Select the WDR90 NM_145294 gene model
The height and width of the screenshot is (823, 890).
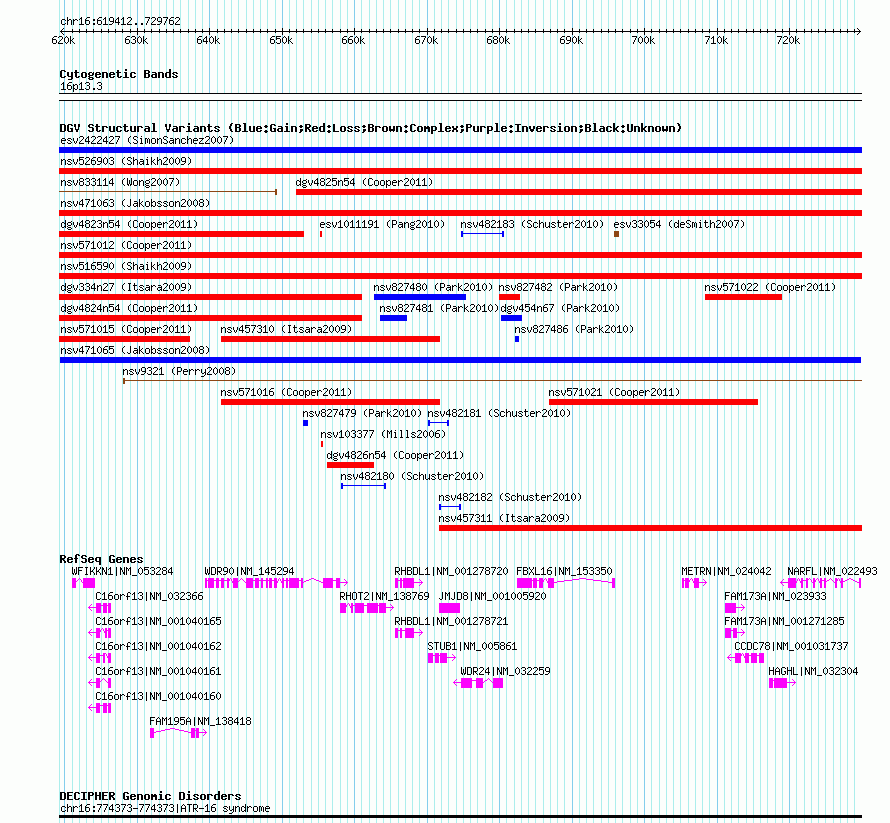coord(276,583)
